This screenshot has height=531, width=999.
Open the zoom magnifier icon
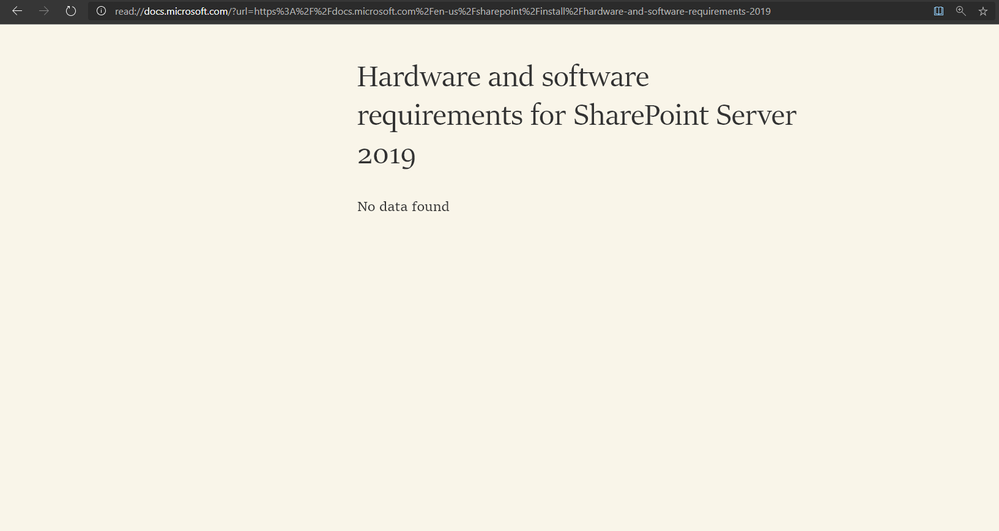961,11
